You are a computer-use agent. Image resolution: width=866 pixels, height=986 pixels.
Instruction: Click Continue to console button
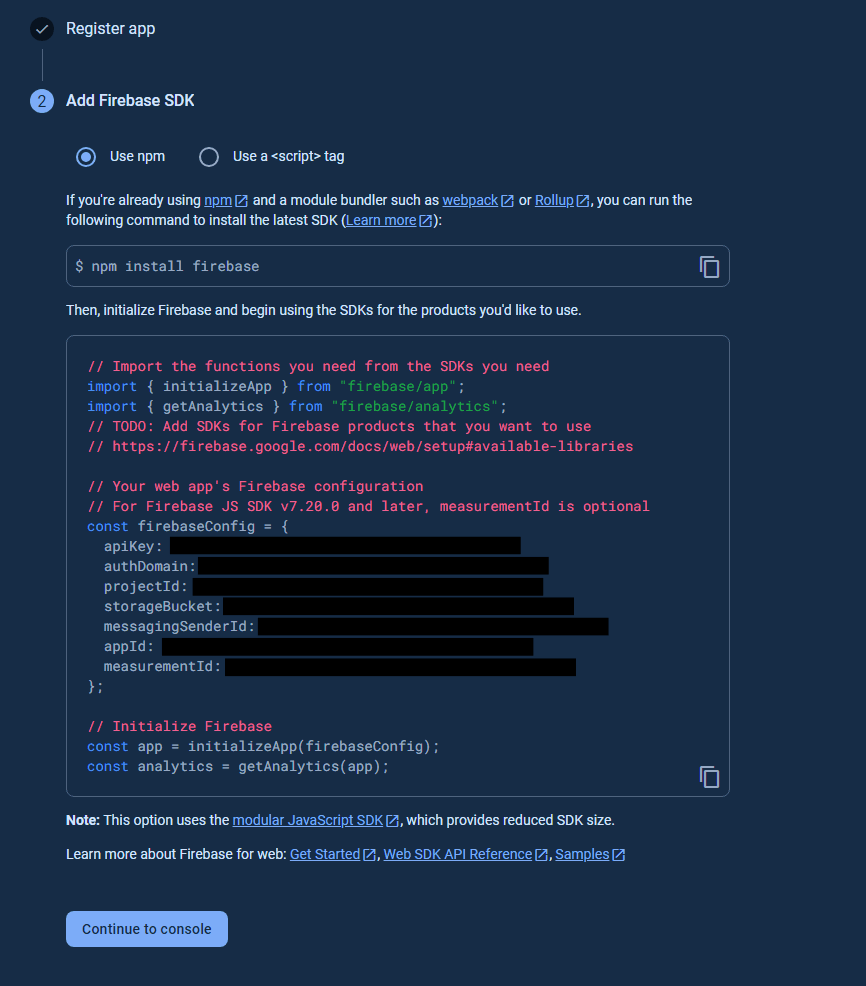coord(147,929)
